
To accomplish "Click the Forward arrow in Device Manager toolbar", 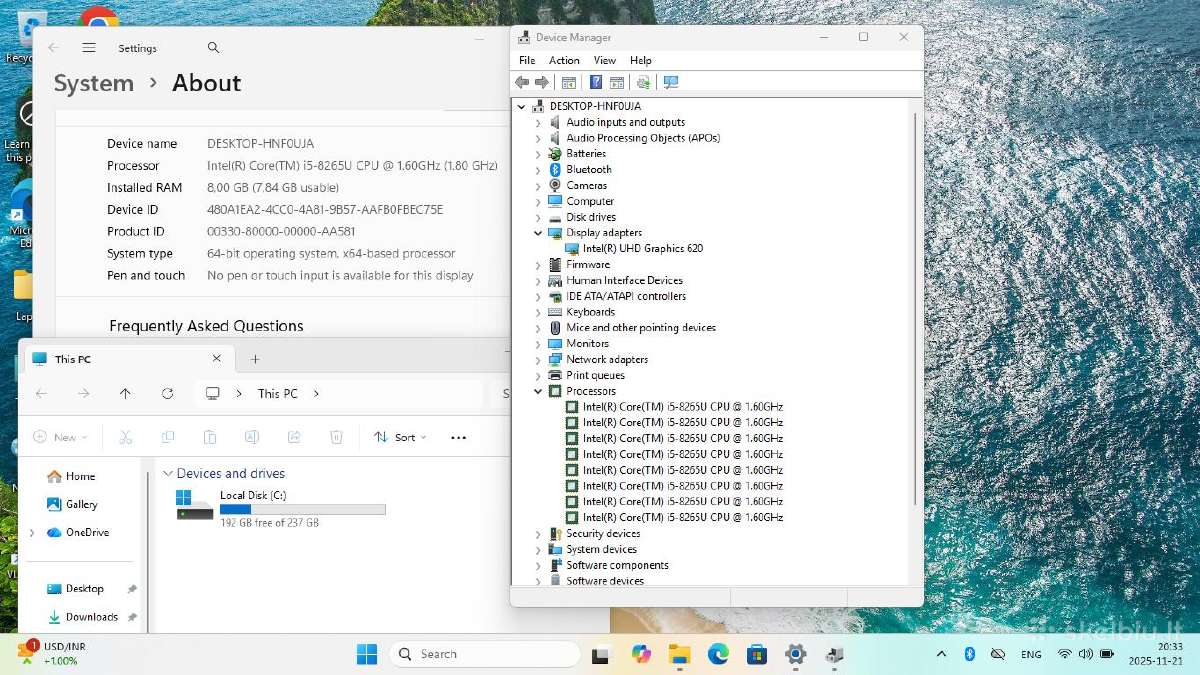I will (x=541, y=82).
